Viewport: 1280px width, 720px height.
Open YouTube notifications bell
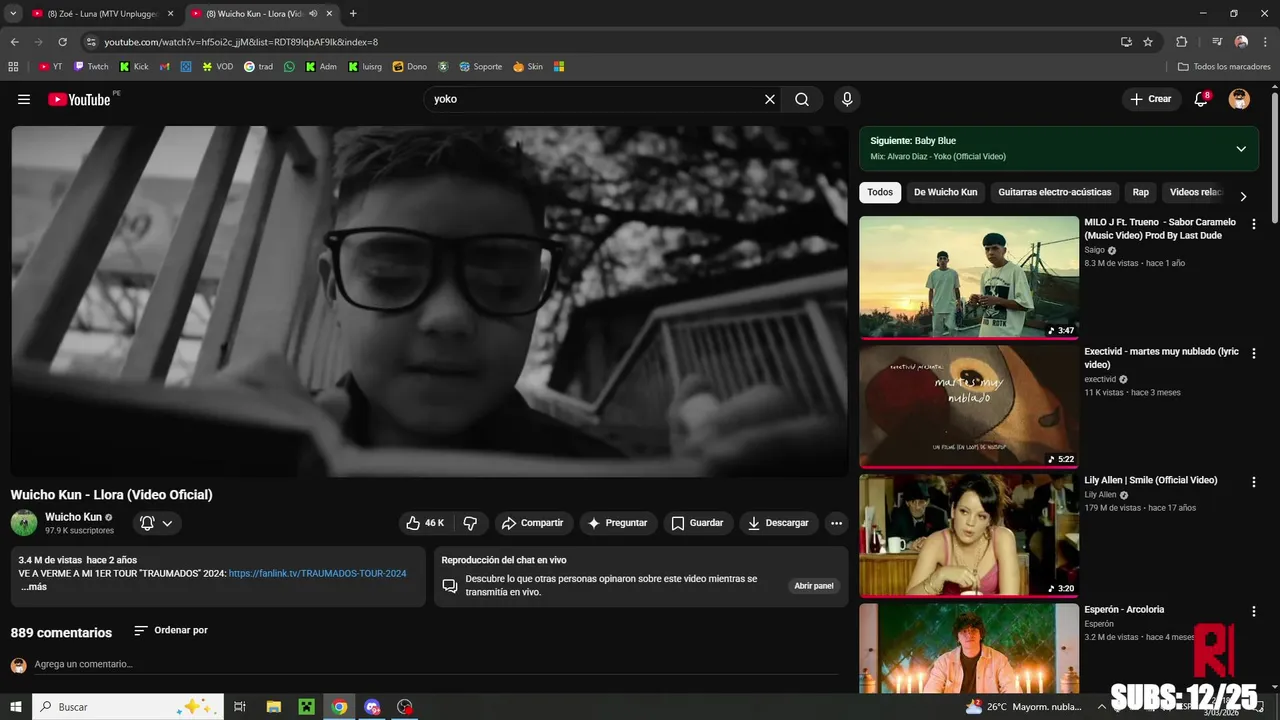[1201, 99]
